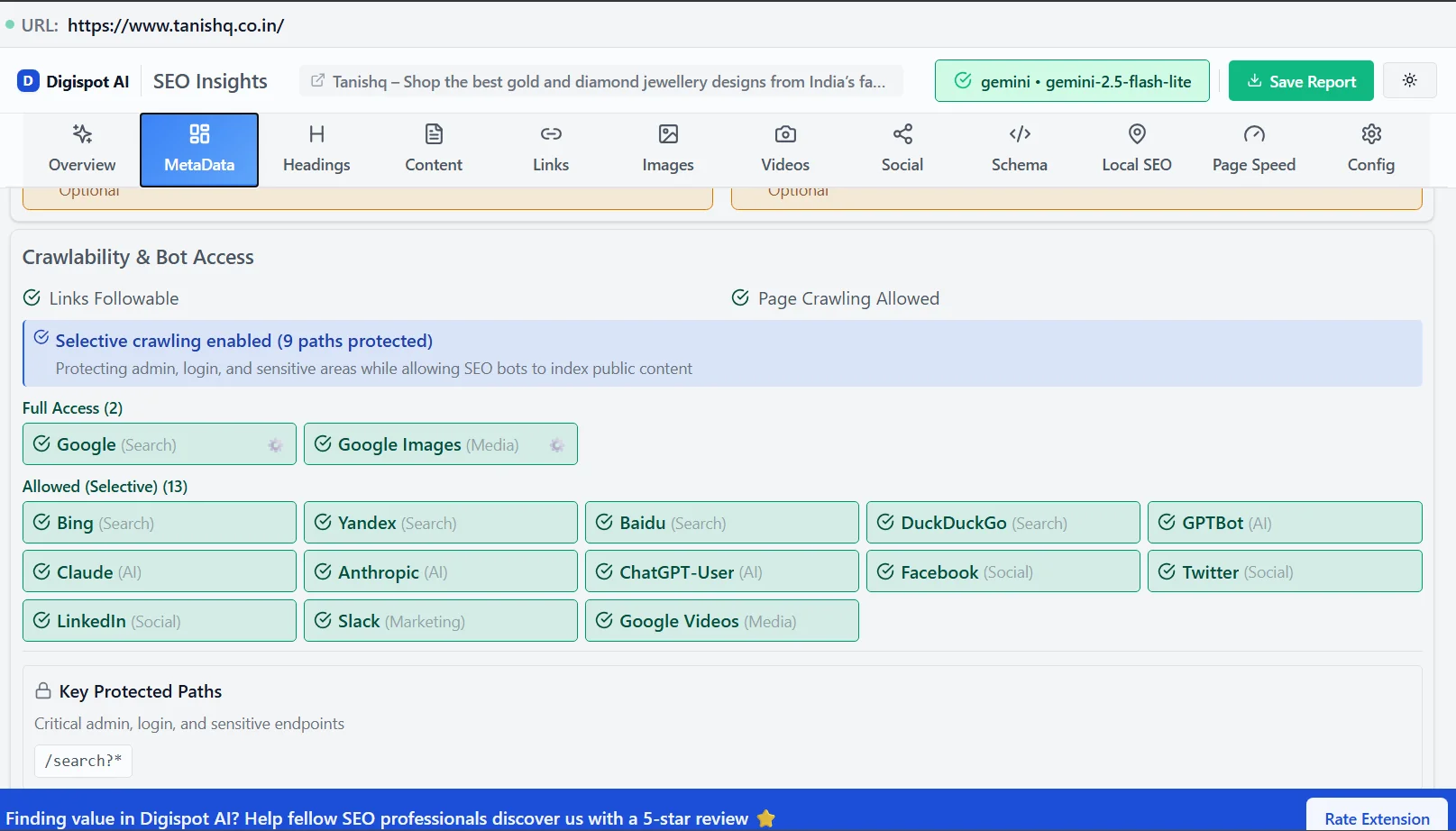Toggle light/dark theme switch
Image resolution: width=1456 pixels, height=831 pixels.
point(1409,80)
